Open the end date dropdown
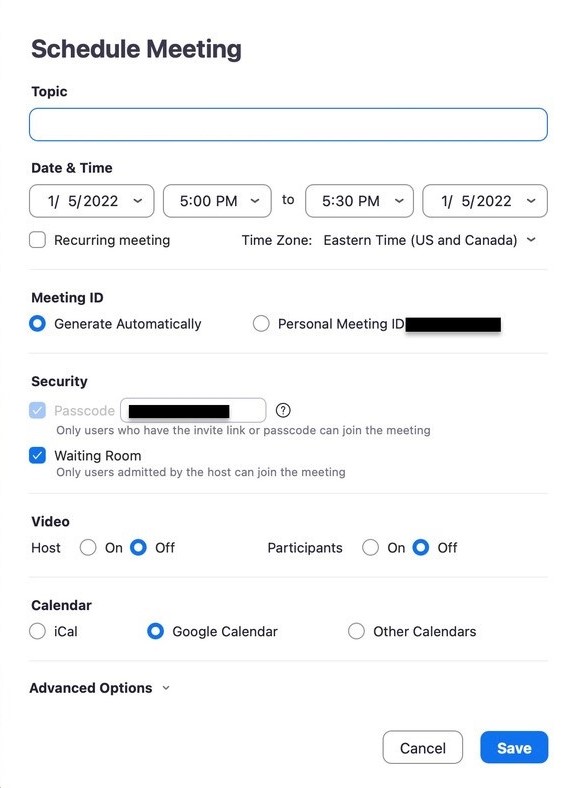Viewport: 569px width, 788px height. point(485,201)
